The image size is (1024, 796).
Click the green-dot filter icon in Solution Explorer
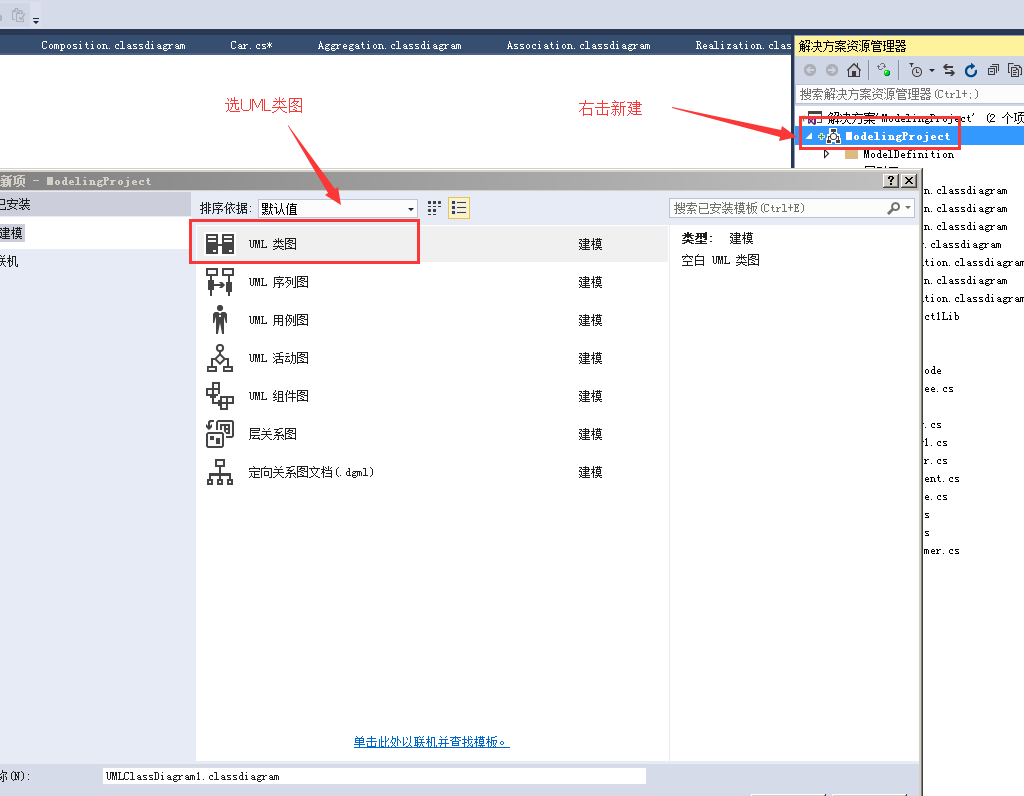(883, 69)
